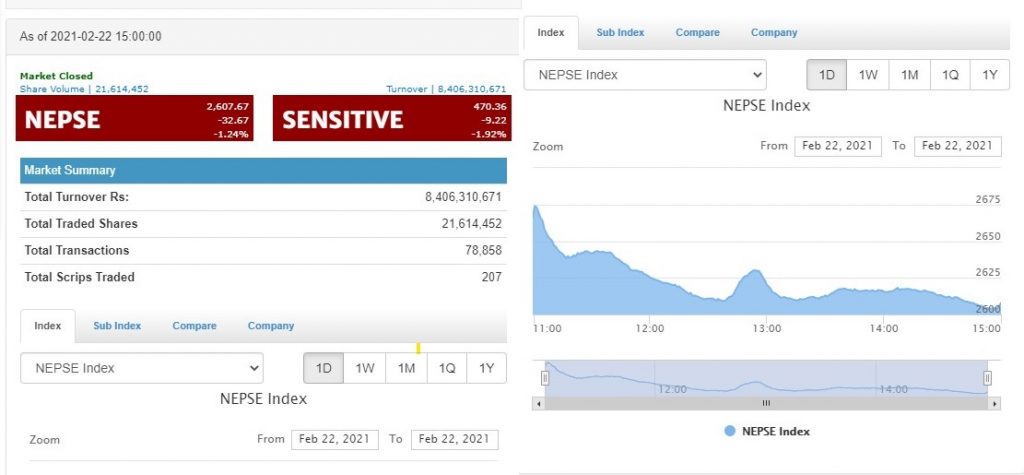Choose 1M range in lower left panel
Screen dimensions: 1024x475
click(406, 369)
